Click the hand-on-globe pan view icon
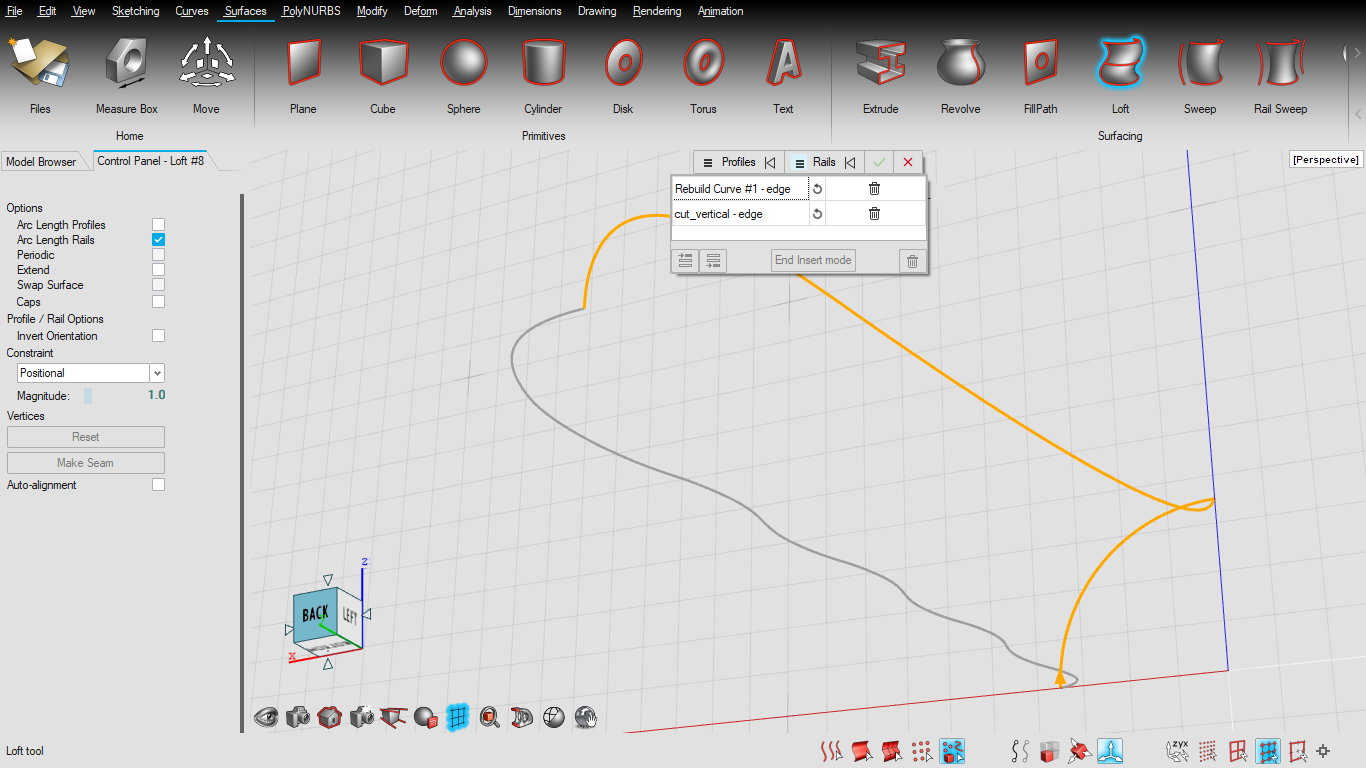Screen dimensions: 1366x768 click(586, 716)
